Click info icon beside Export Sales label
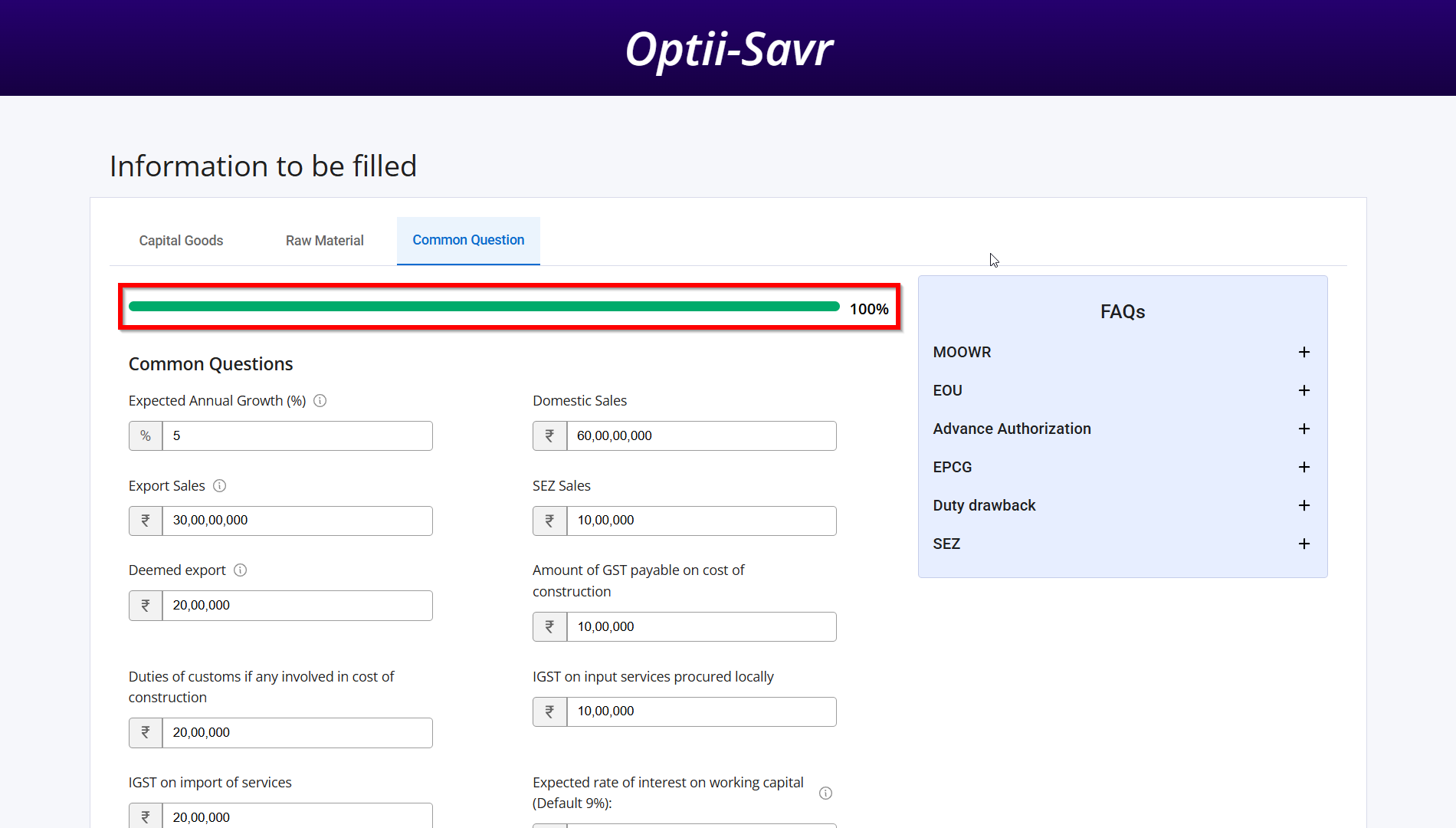1456x828 pixels. tap(219, 486)
